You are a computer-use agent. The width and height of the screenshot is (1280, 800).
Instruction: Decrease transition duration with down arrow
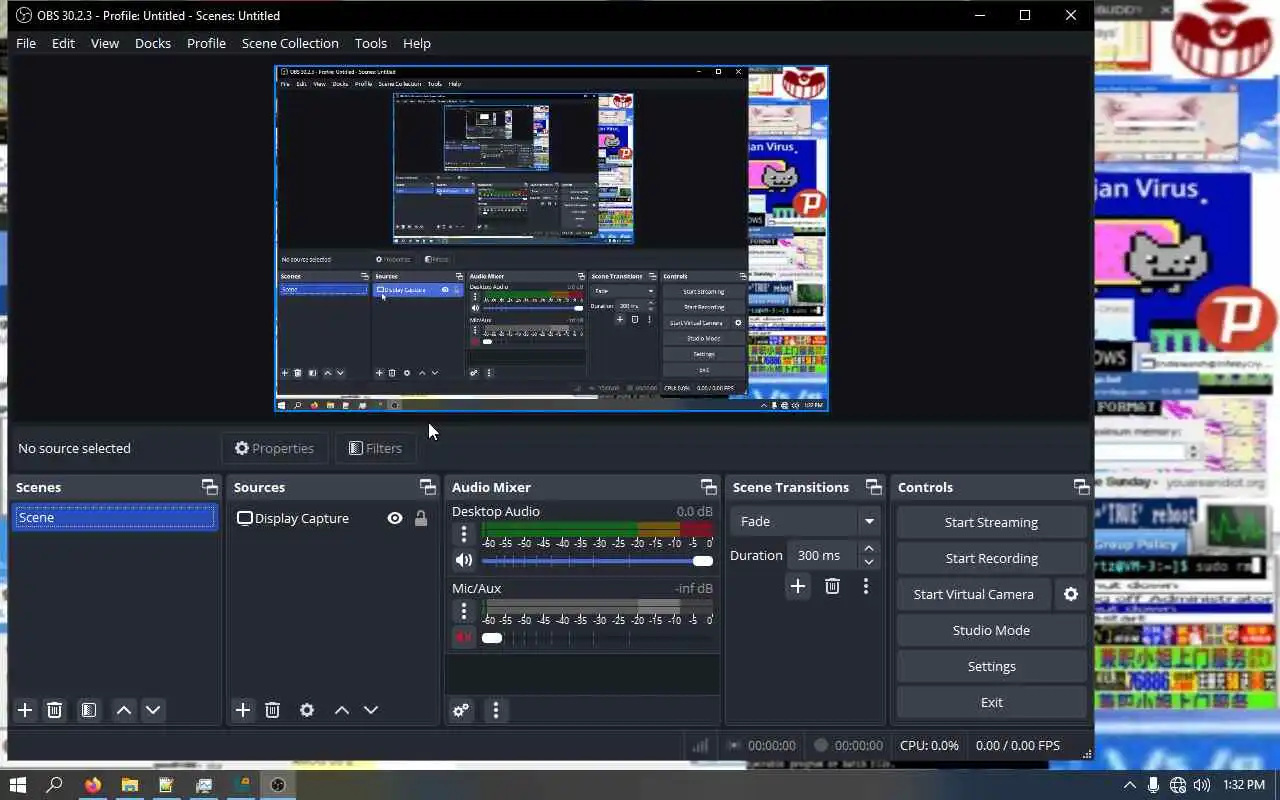869,562
